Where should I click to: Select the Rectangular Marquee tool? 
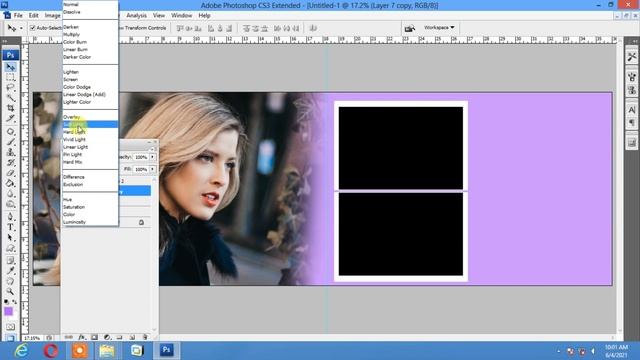11,77
